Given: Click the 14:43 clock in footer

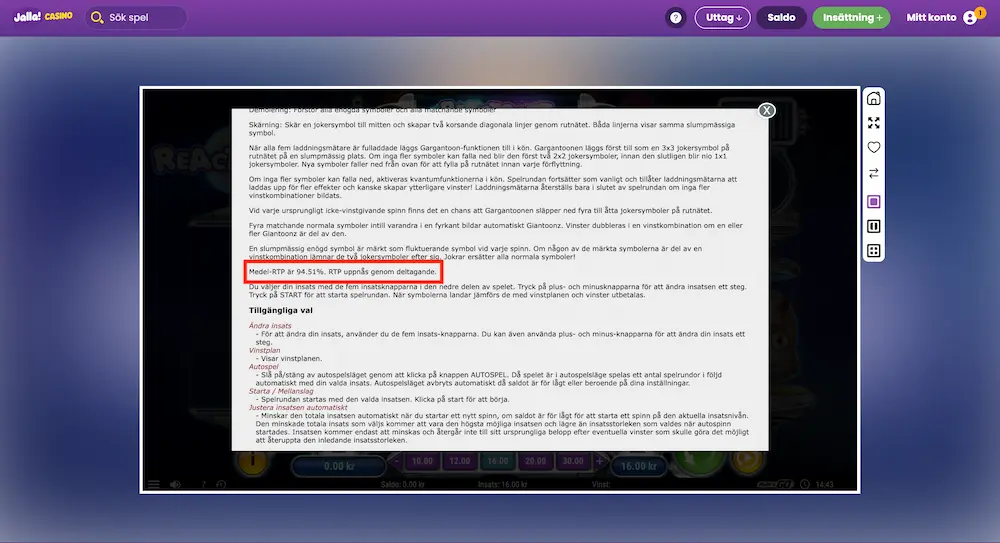Looking at the screenshot, I should tap(824, 485).
